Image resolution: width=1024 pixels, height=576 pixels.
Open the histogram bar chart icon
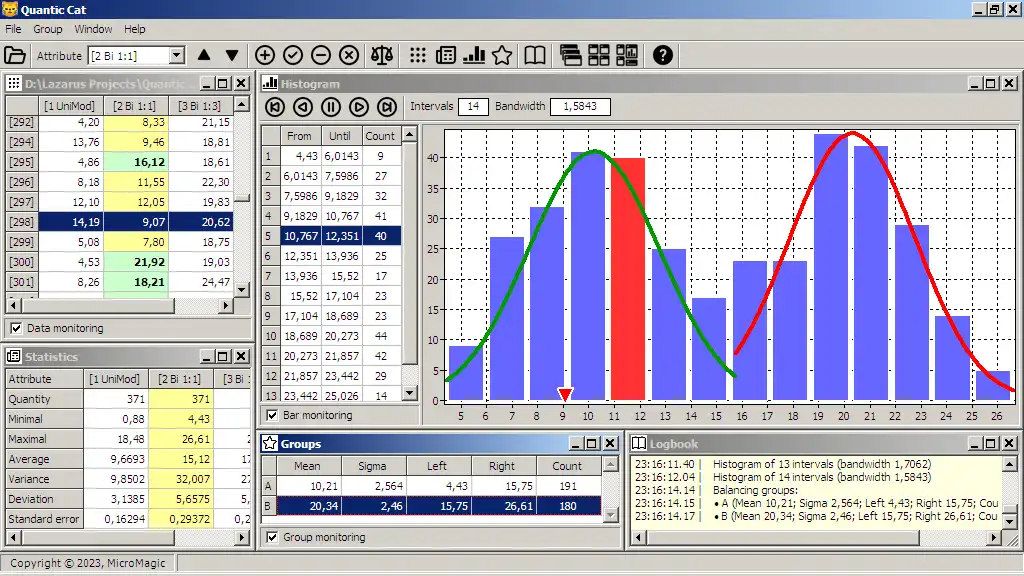pyautogui.click(x=473, y=56)
